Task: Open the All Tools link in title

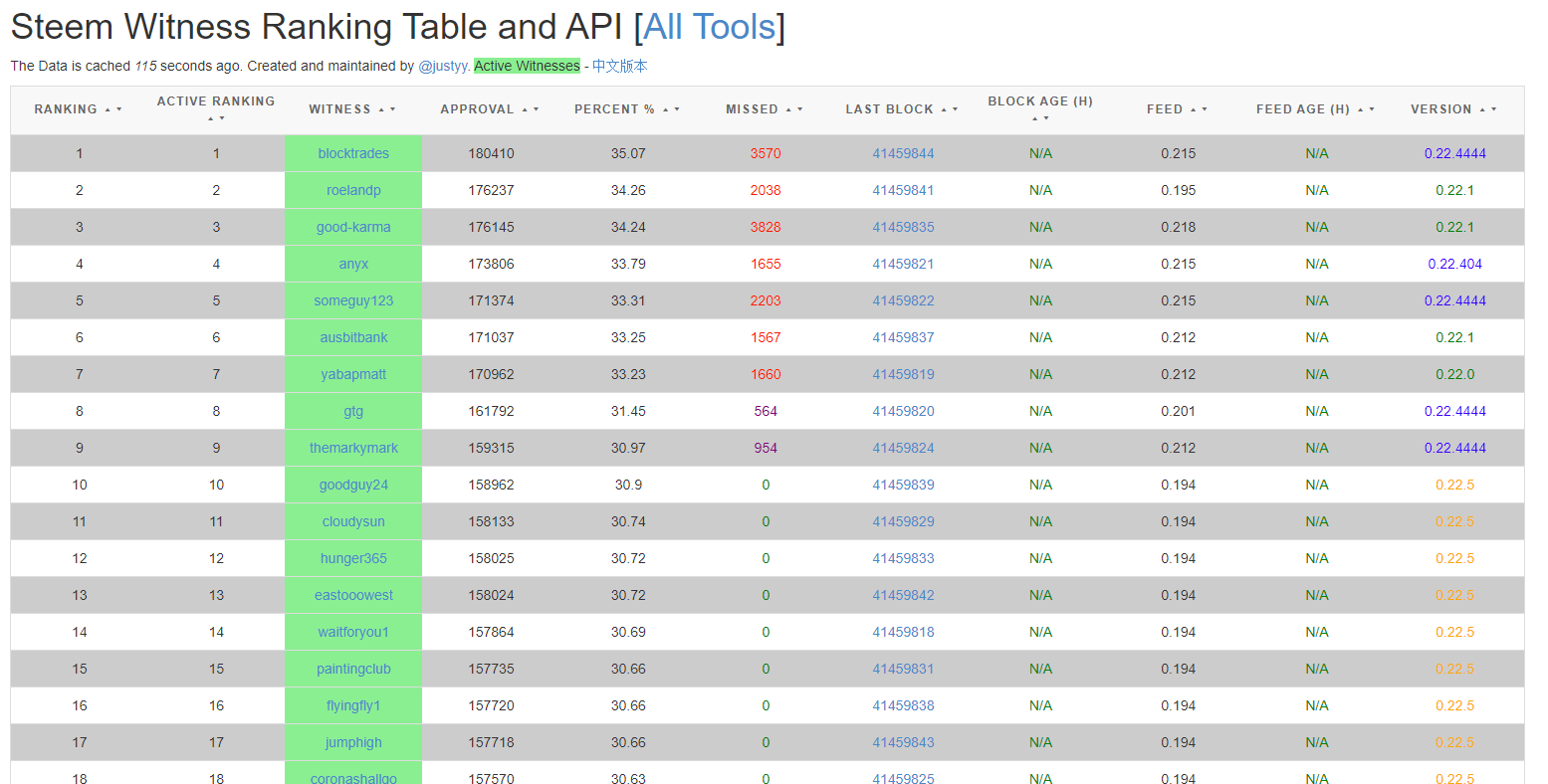Action: point(709,27)
